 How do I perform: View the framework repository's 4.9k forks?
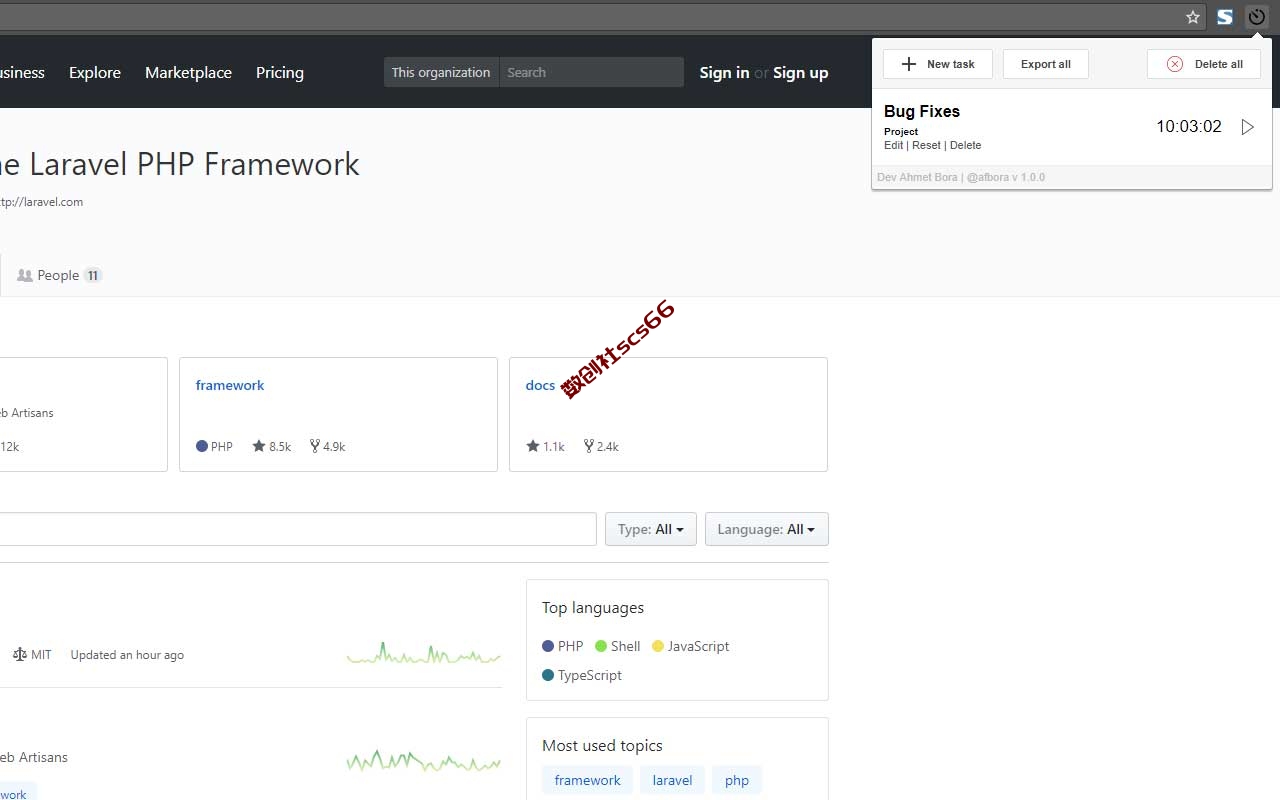point(328,446)
